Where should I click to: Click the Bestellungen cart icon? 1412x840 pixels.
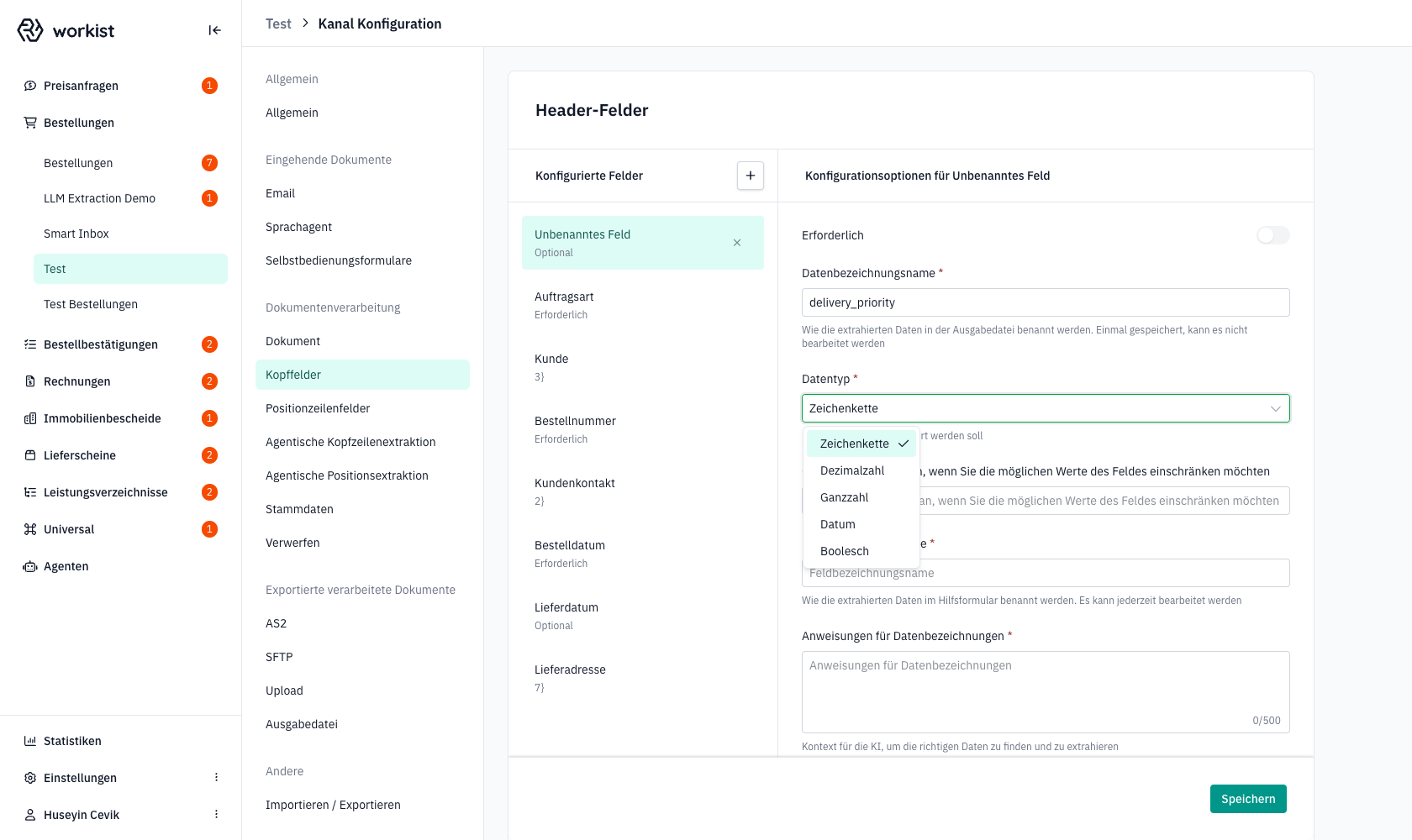coord(30,123)
